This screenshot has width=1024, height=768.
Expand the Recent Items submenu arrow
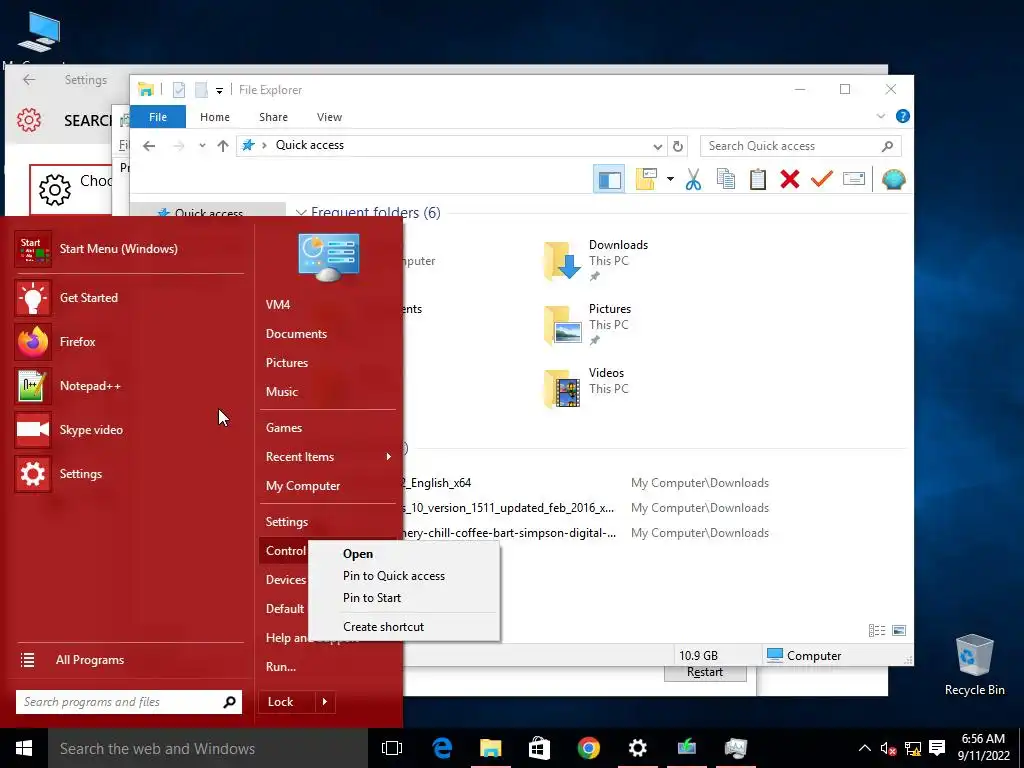click(x=389, y=456)
